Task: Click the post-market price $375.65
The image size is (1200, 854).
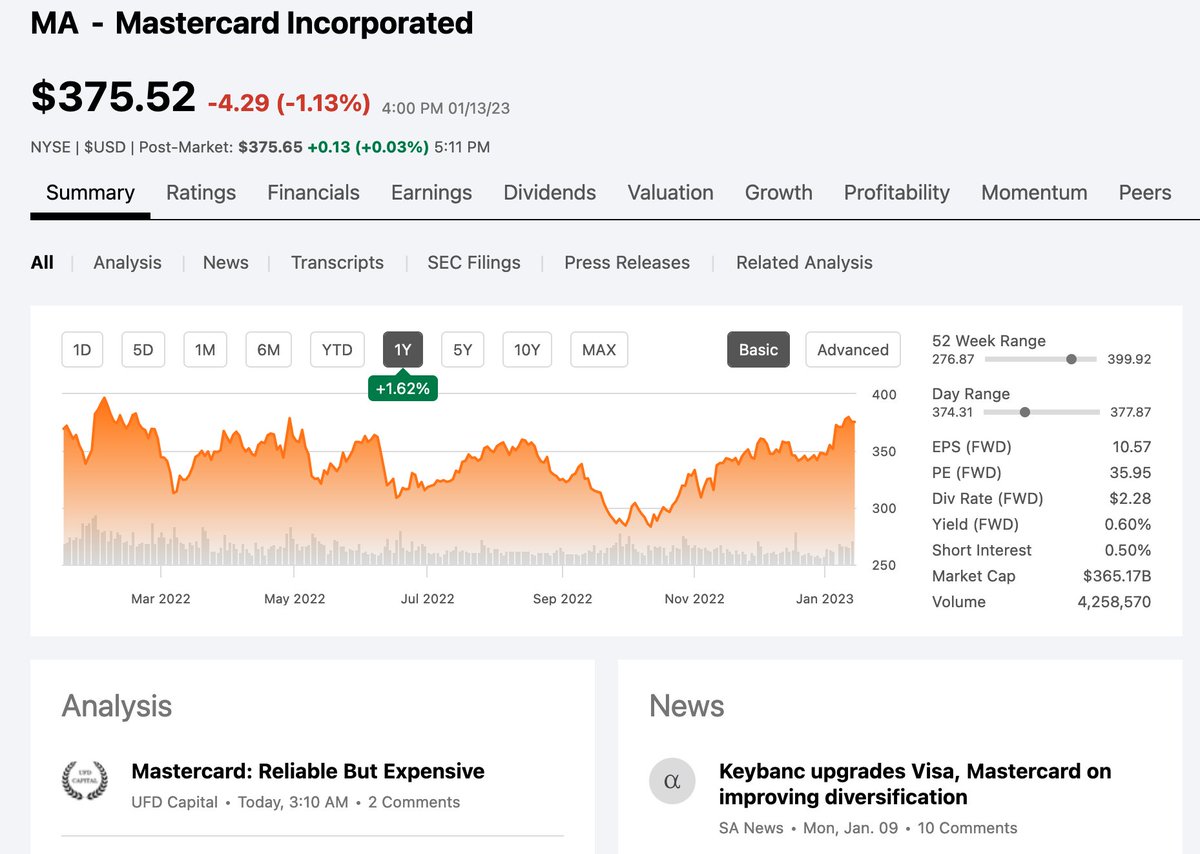Action: (270, 147)
